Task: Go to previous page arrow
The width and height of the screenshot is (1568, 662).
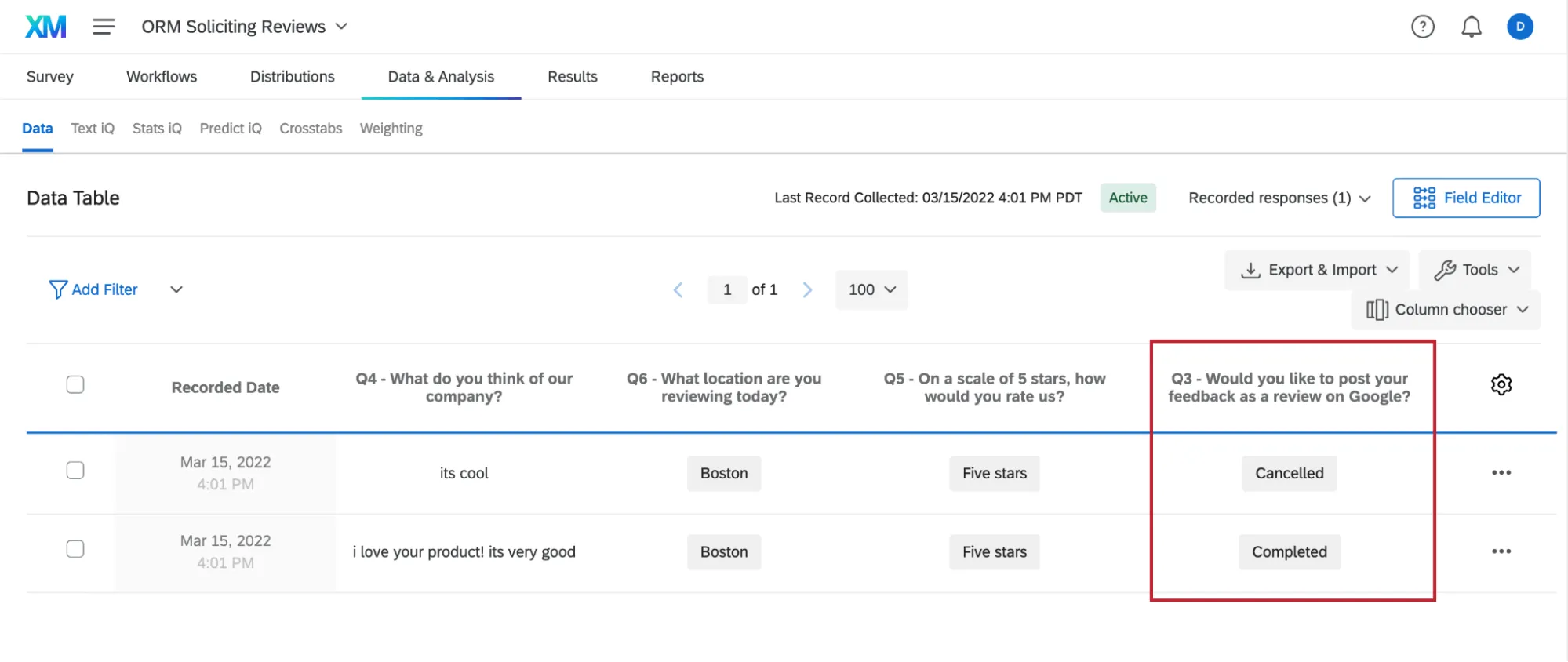Action: pyautogui.click(x=678, y=290)
